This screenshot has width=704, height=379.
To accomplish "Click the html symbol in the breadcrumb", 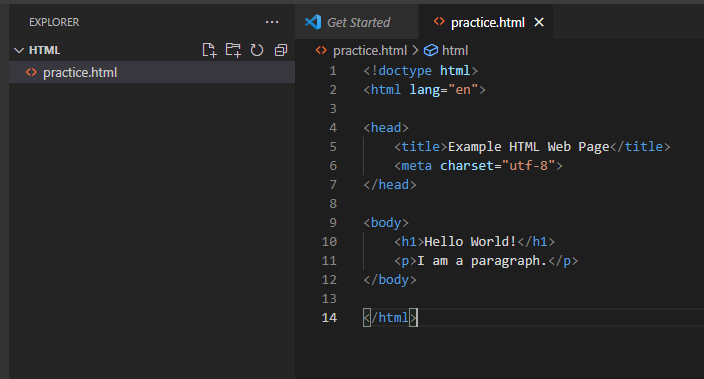I will tap(455, 50).
